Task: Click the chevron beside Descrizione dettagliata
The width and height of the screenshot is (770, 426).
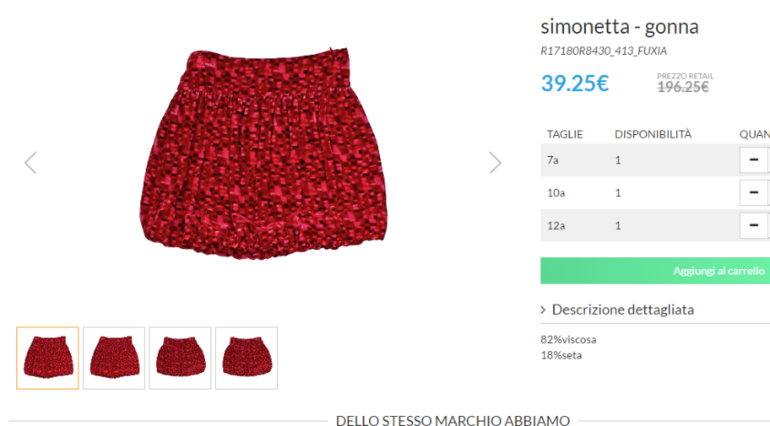Action: point(543,310)
